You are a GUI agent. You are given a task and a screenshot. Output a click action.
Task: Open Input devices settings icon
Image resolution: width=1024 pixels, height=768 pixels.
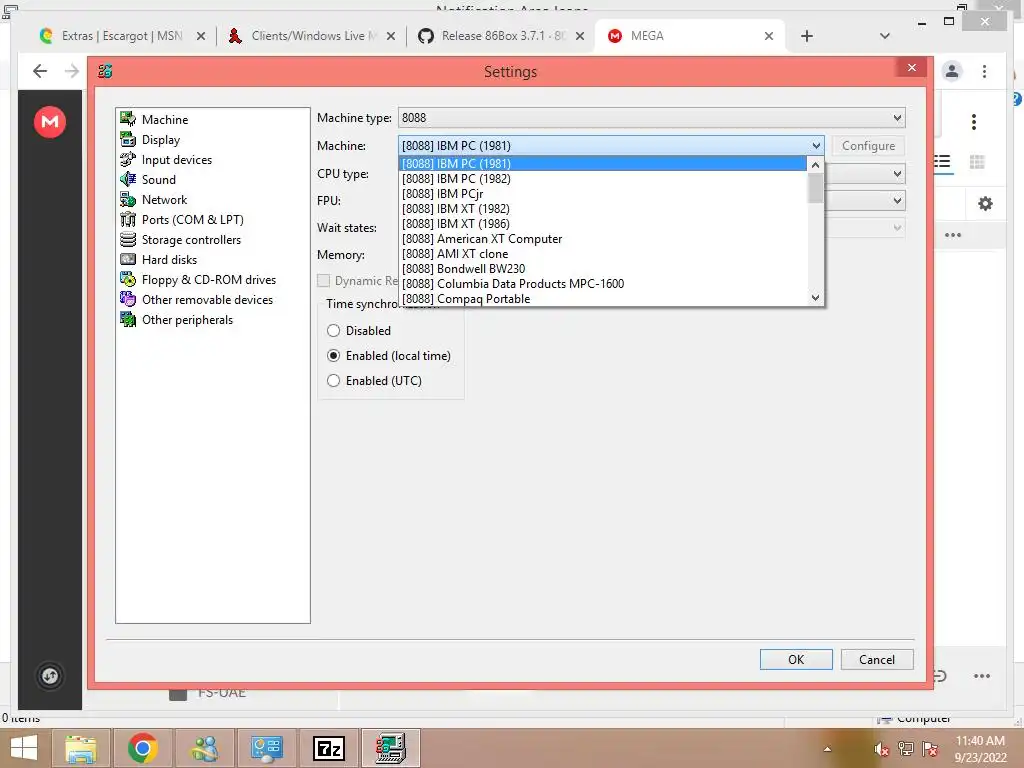click(128, 159)
